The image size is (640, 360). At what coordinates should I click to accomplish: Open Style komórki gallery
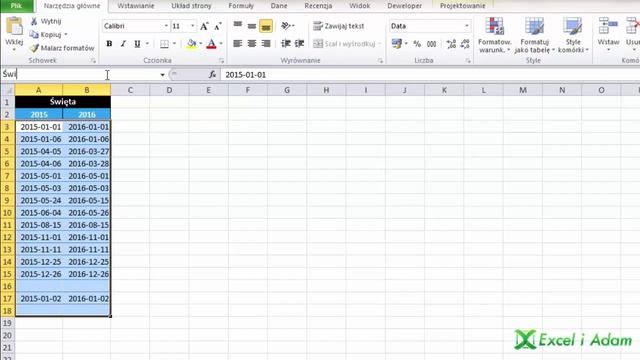coord(573,35)
